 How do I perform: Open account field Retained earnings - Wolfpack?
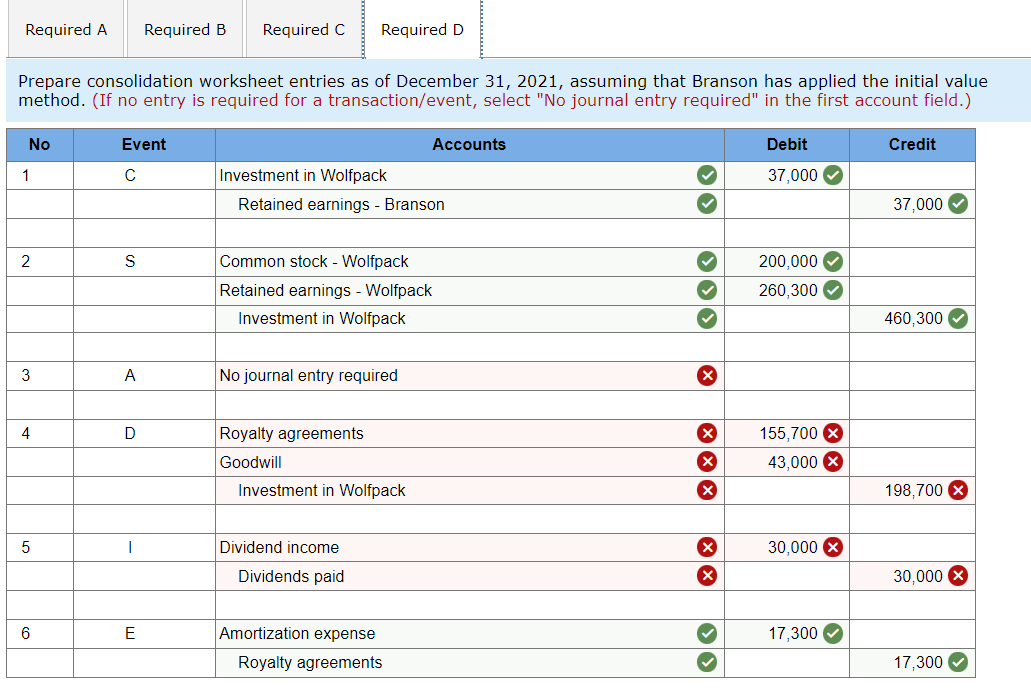click(469, 290)
